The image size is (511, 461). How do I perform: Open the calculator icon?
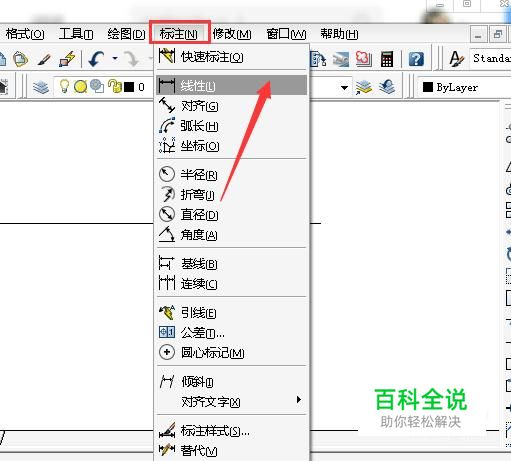(x=386, y=59)
